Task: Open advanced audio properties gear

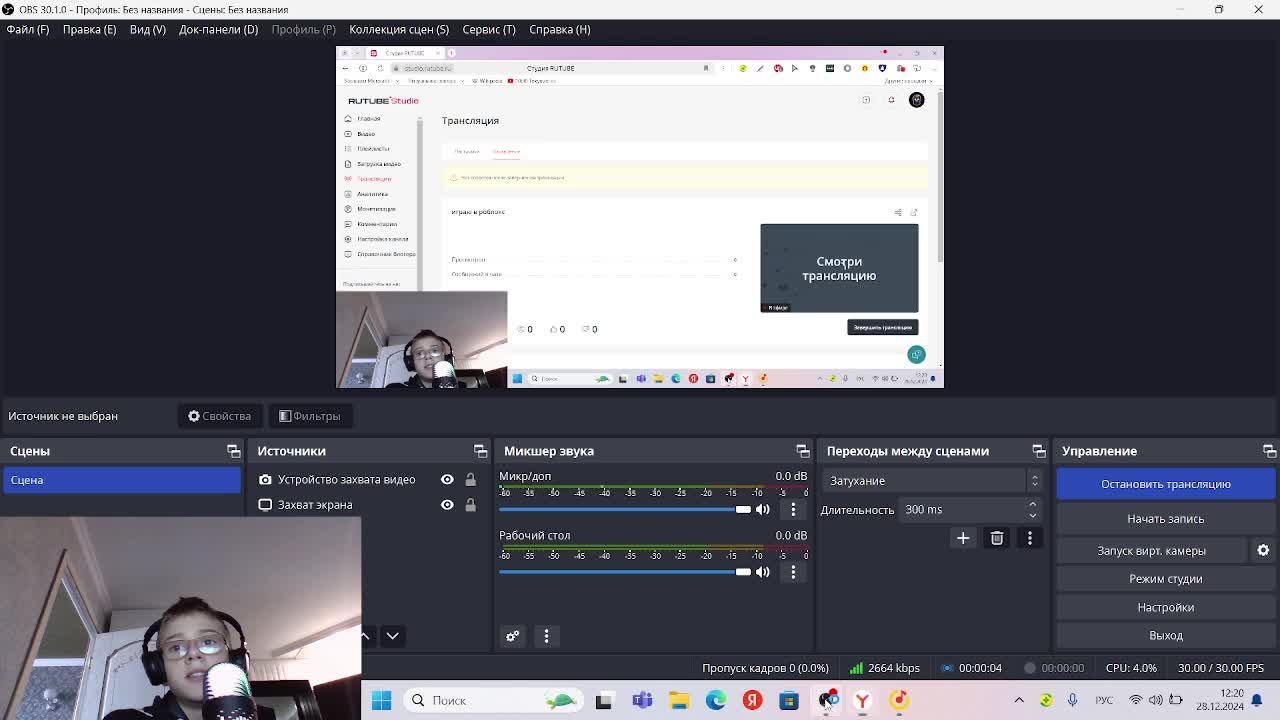Action: [513, 636]
